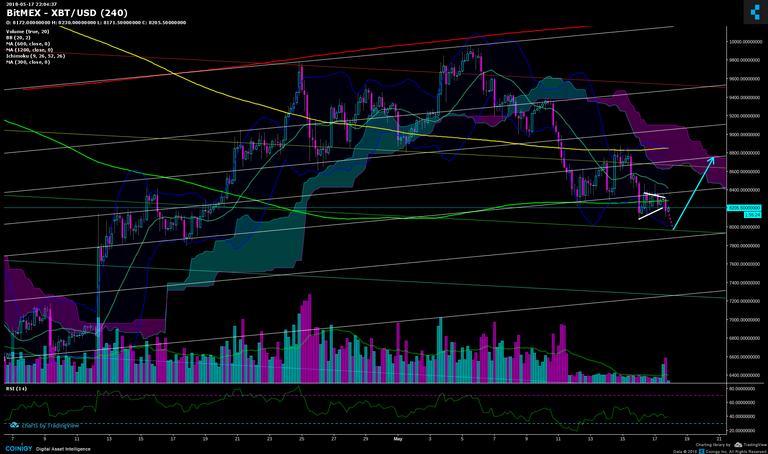Click the 'Charting library by TradingView' text
768x454 pixels.
pyautogui.click(x=731, y=445)
